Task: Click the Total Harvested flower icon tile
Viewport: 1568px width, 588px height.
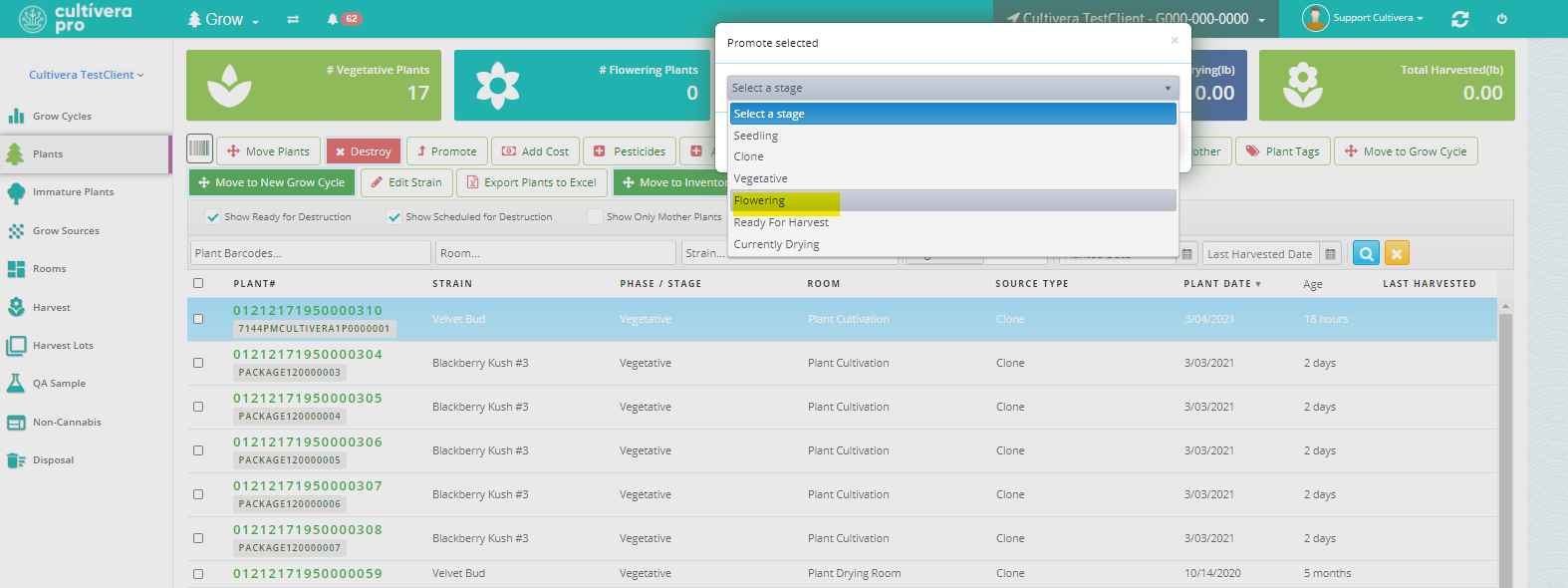Action: tap(1302, 86)
